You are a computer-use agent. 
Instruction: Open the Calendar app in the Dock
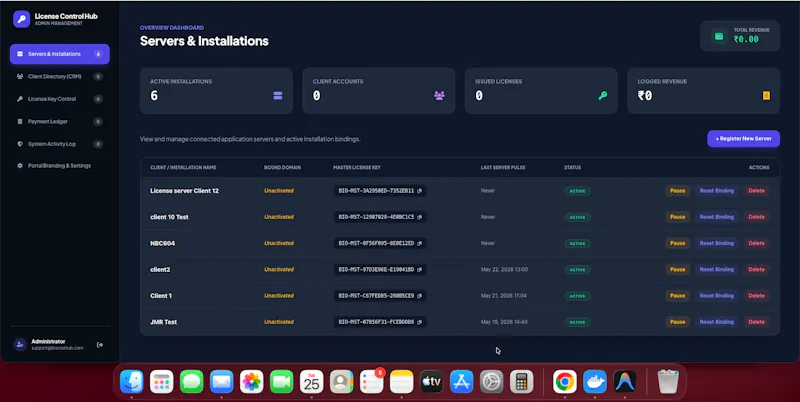pos(312,382)
